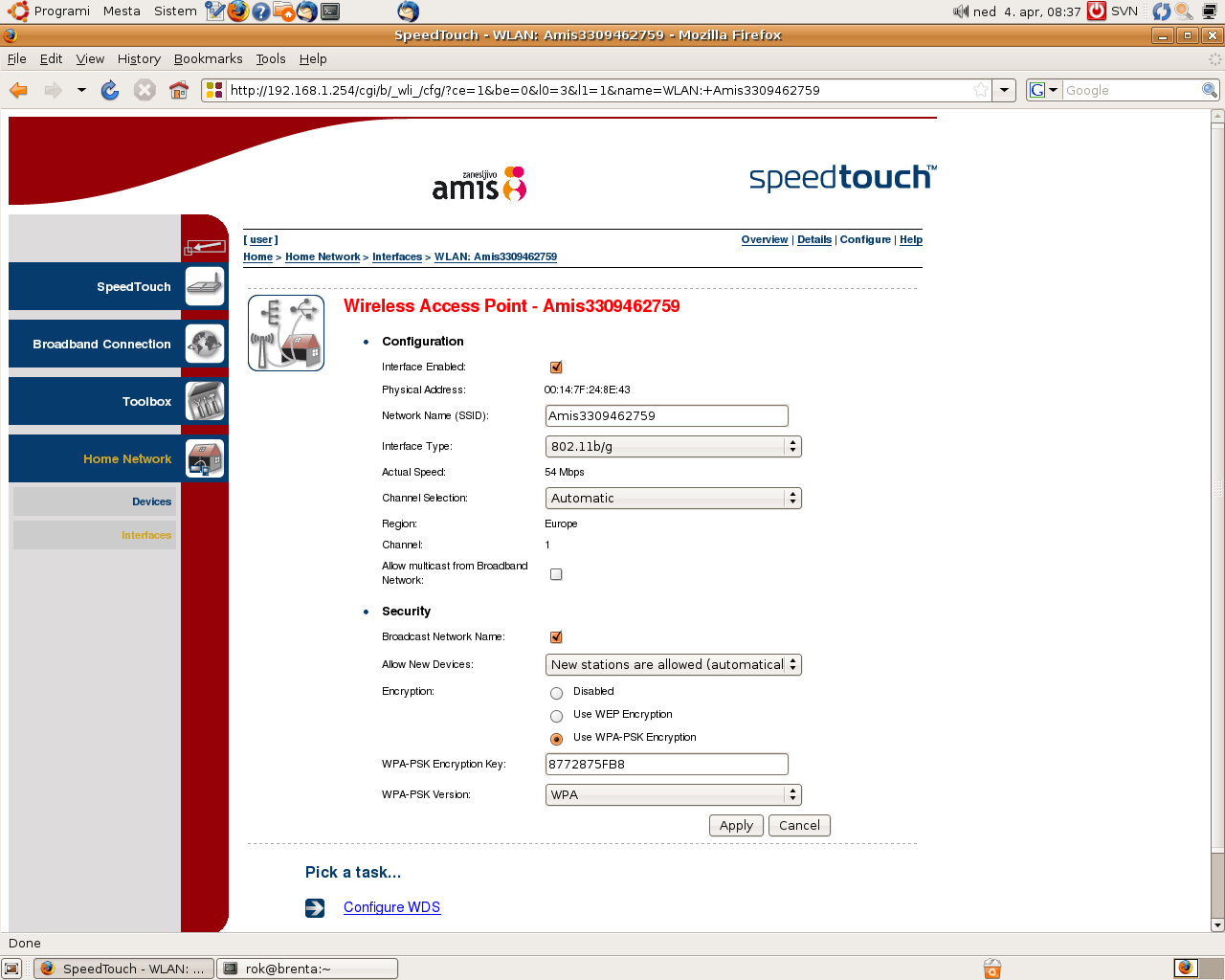Screen dimensions: 1225x980
Task: Launch terminal from the top panel icon
Action: pyautogui.click(x=330, y=11)
